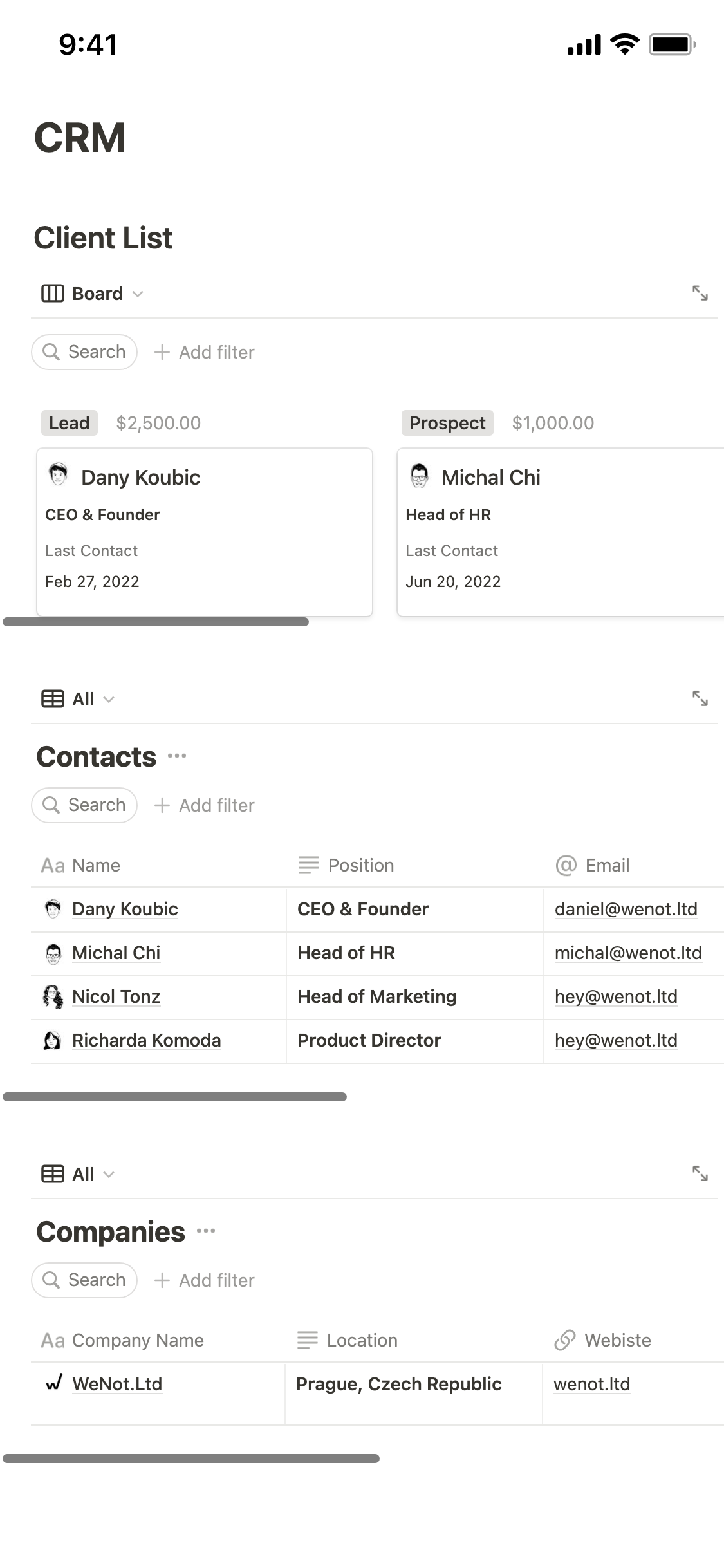Viewport: 724px width, 1568px height.
Task: Open the Michal Chi prospect card
Action: tap(560, 532)
